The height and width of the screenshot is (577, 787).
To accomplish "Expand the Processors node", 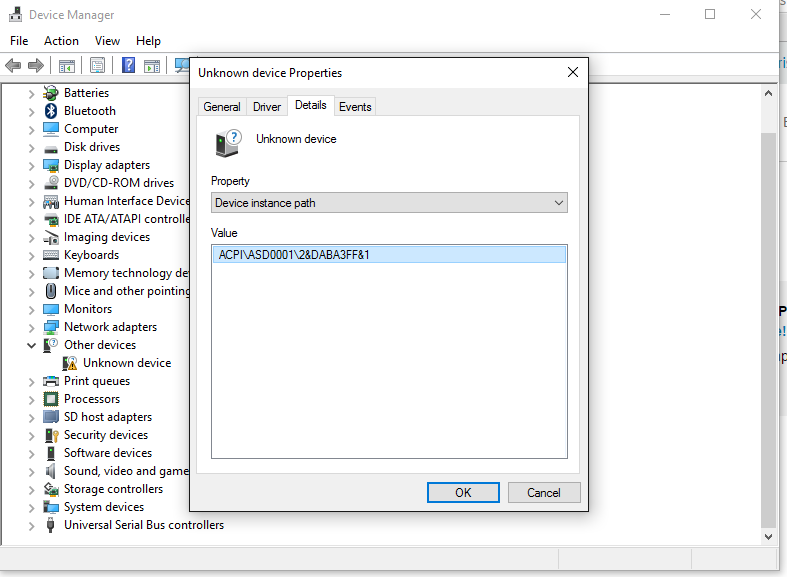I will (x=31, y=400).
